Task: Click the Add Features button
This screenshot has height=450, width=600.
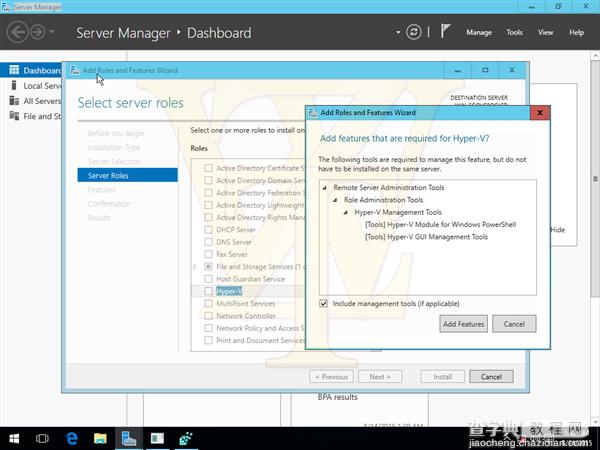Action: (x=463, y=324)
